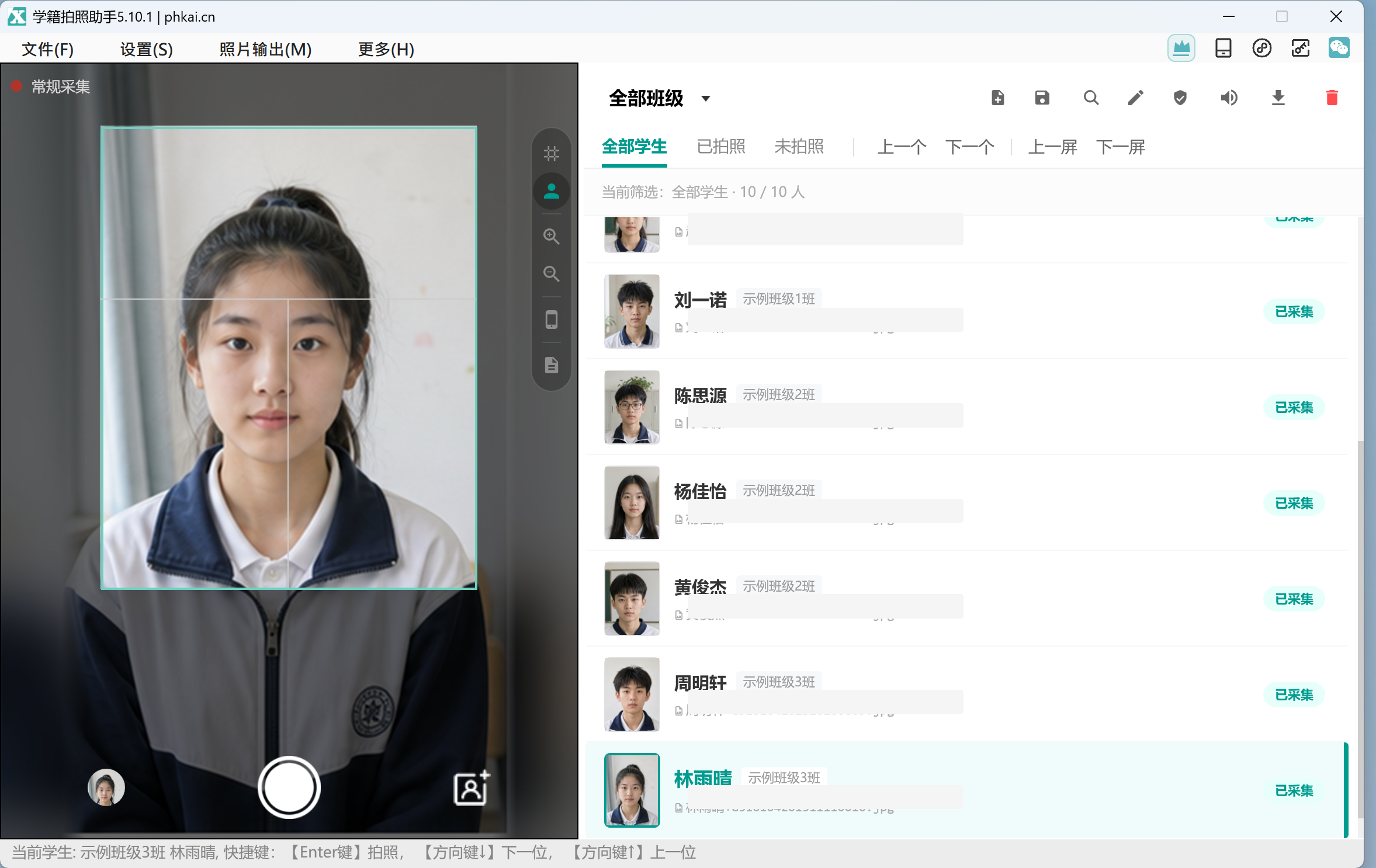This screenshot has height=868, width=1376.
Task: Open the image link tool icon
Action: 1300,48
